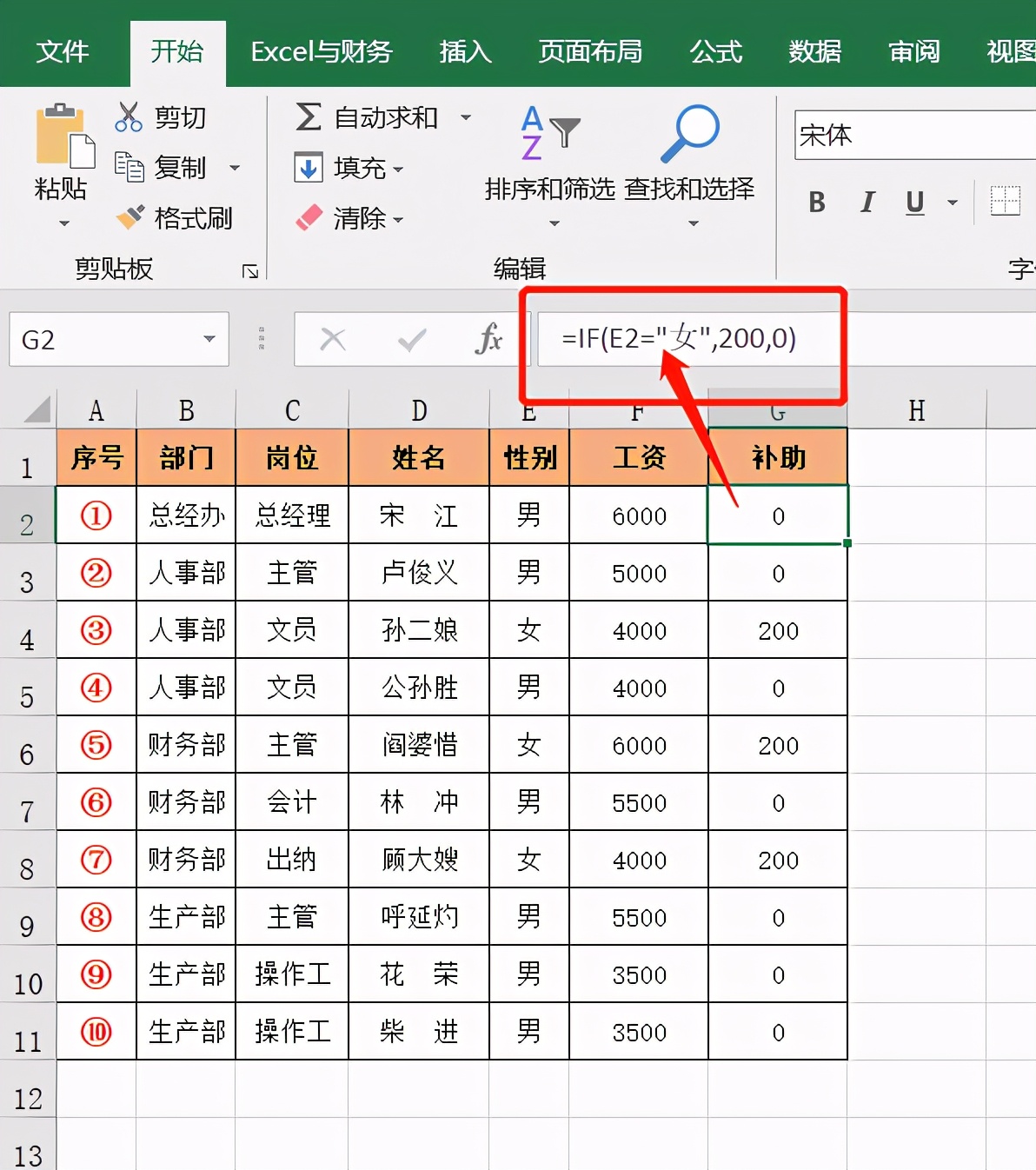
Task: Select cell containing 阎婆惜
Action: pyautogui.click(x=419, y=745)
